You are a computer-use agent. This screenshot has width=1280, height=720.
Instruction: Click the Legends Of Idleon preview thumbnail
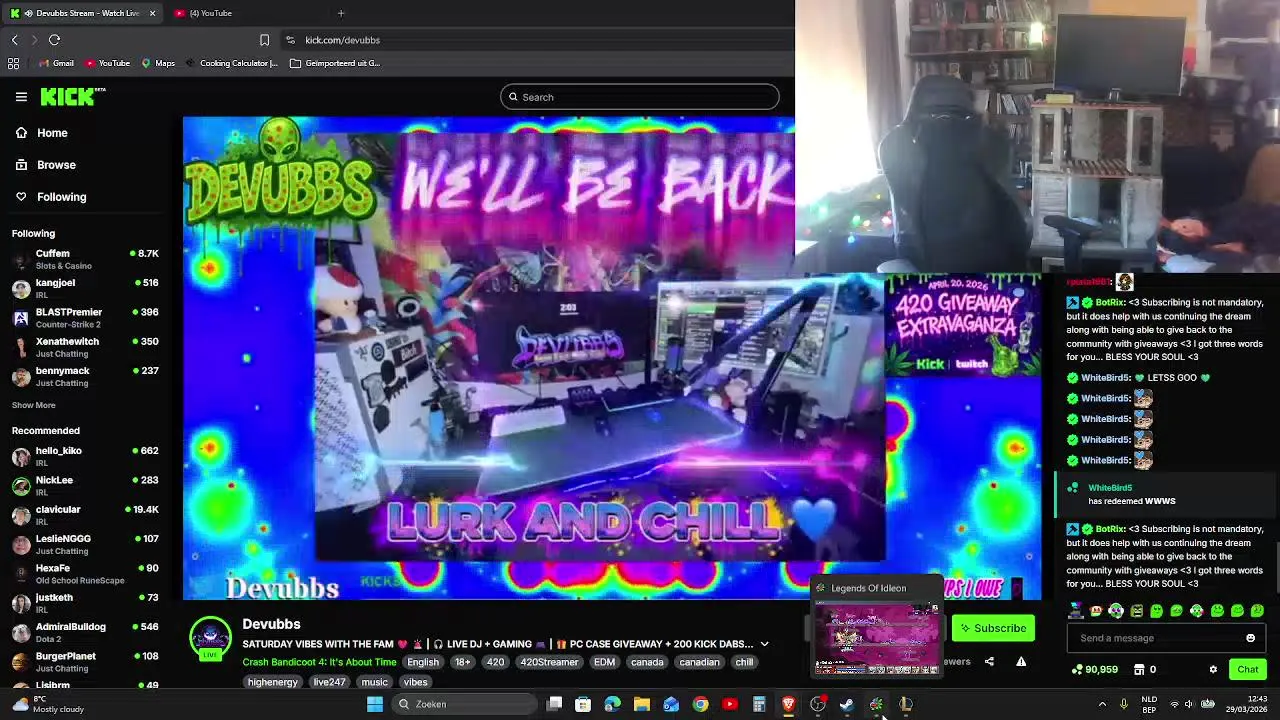point(877,638)
